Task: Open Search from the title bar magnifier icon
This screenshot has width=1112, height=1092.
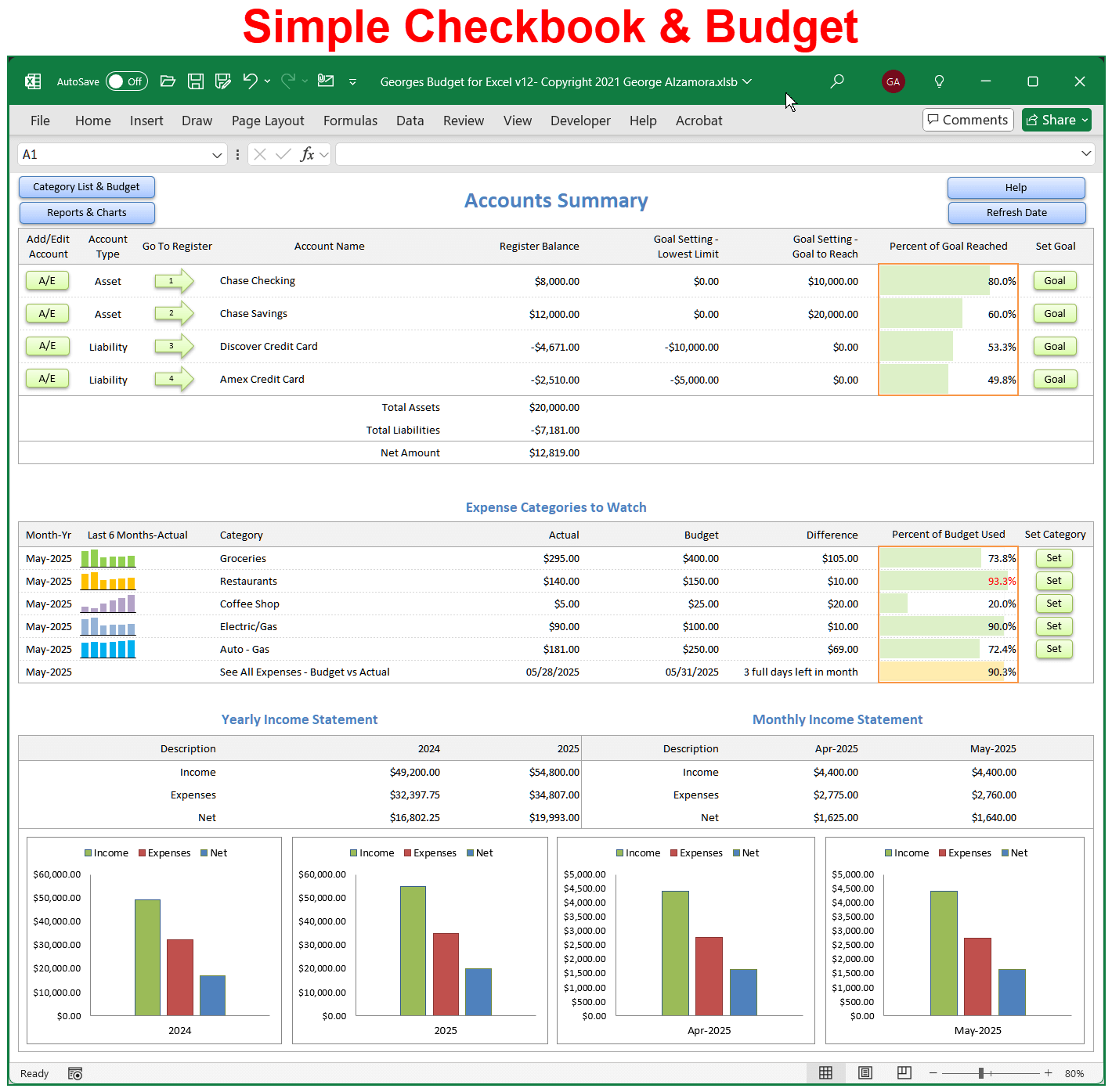Action: (836, 81)
